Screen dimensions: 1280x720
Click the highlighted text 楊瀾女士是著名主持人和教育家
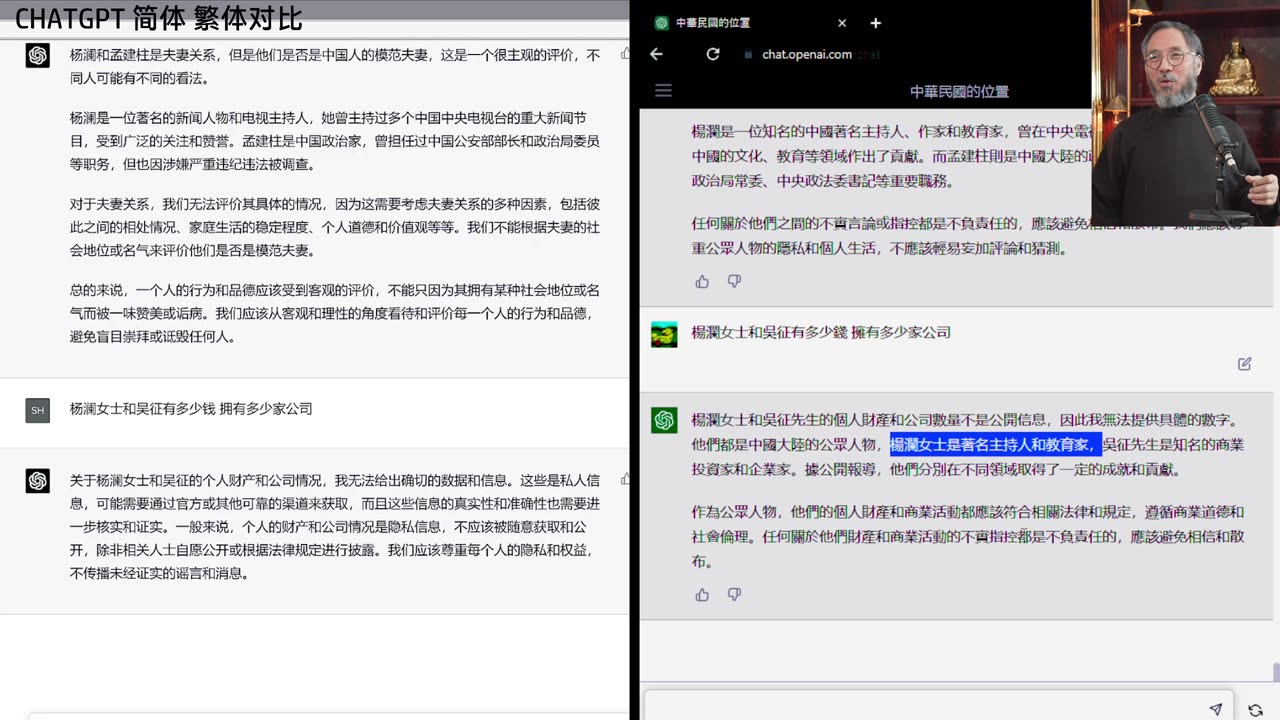[996, 445]
